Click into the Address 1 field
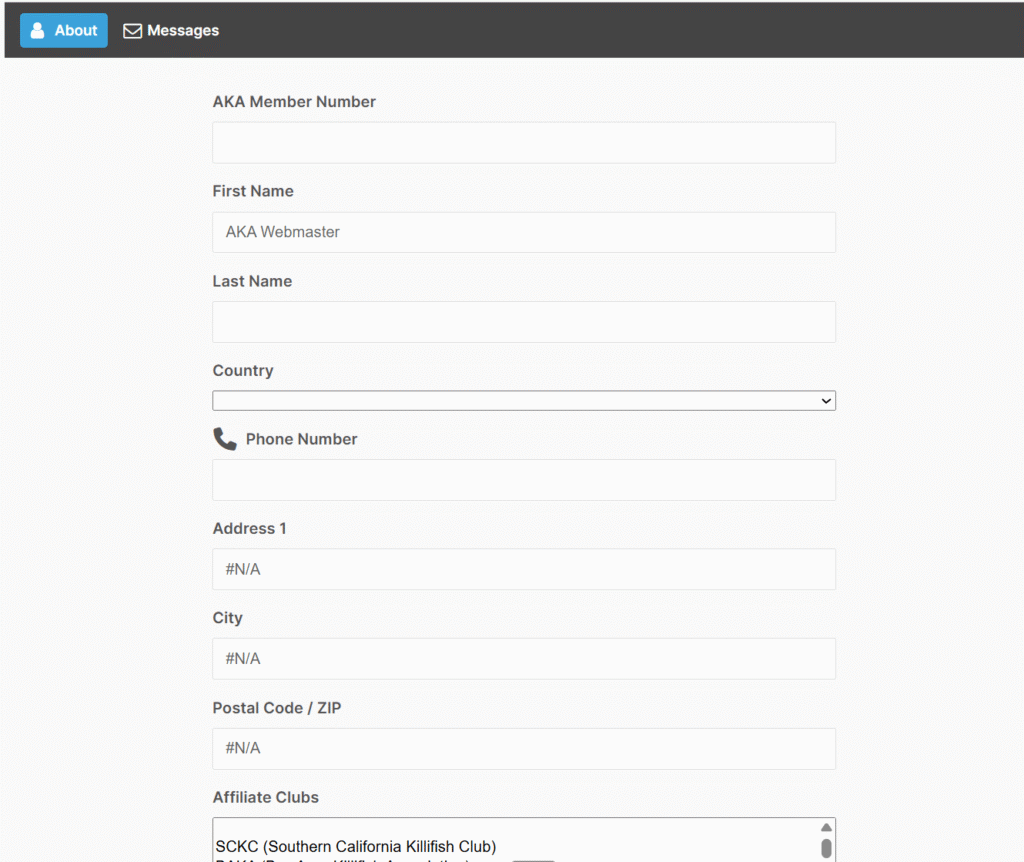Image resolution: width=1024 pixels, height=862 pixels. 523,569
